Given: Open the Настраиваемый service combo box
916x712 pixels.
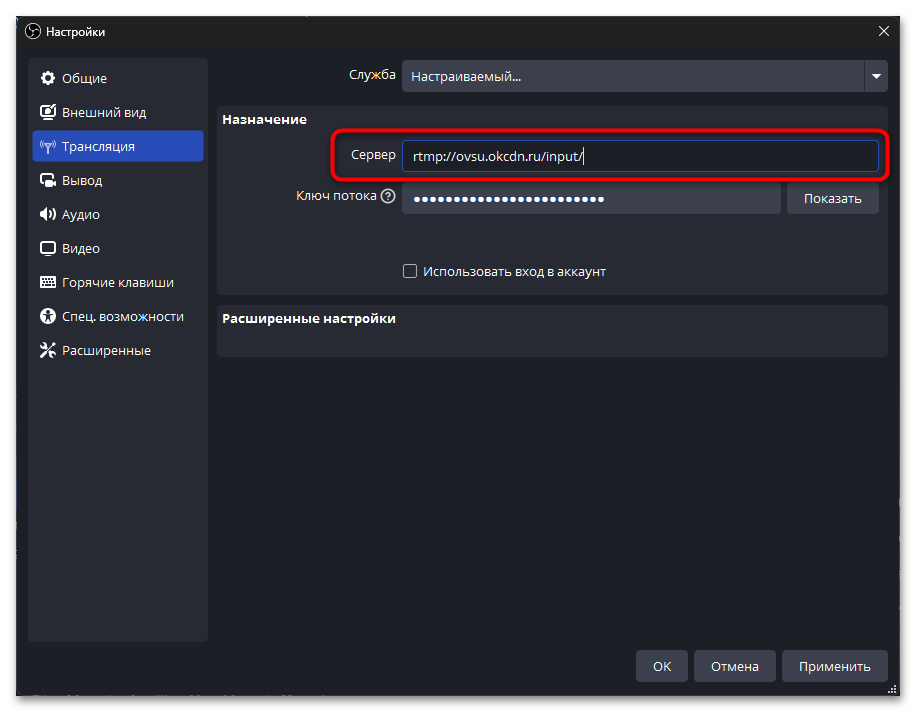Looking at the screenshot, I should [633, 76].
